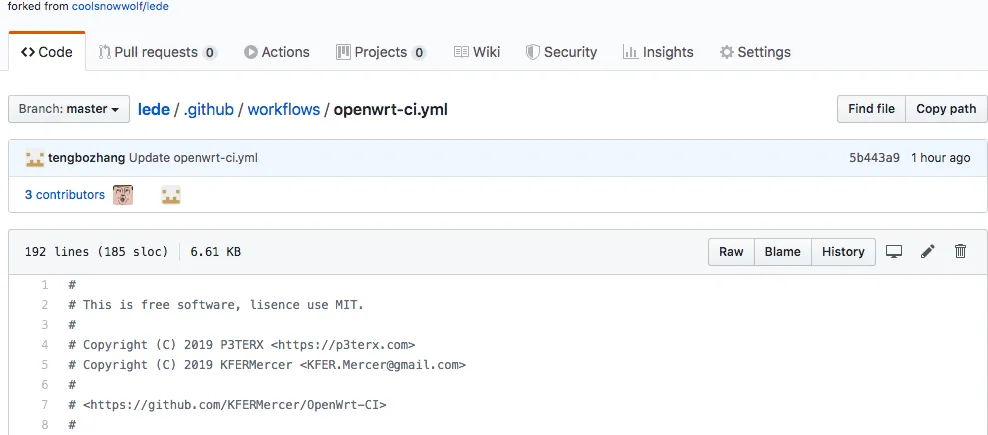
Task: Open file History
Action: [x=843, y=252]
